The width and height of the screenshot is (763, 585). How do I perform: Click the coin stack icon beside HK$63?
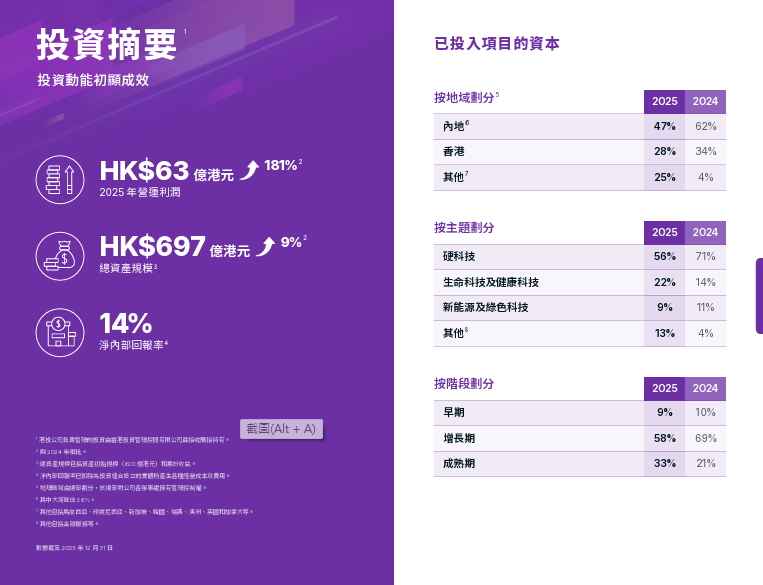(x=60, y=180)
